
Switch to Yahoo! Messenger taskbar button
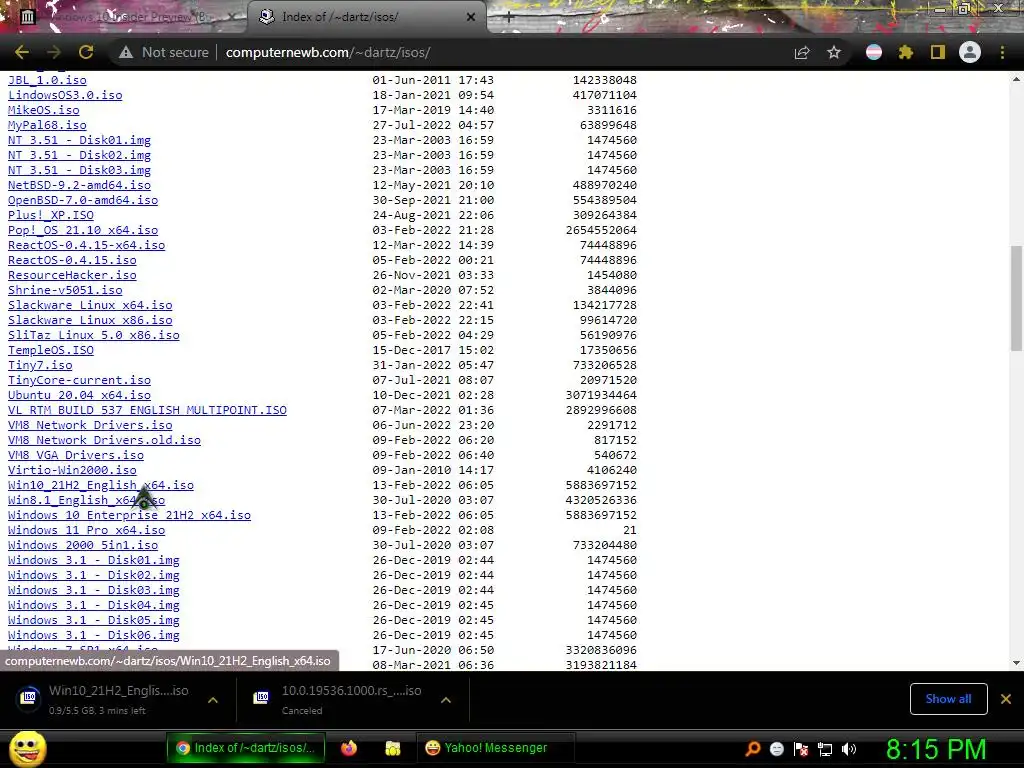[496, 748]
